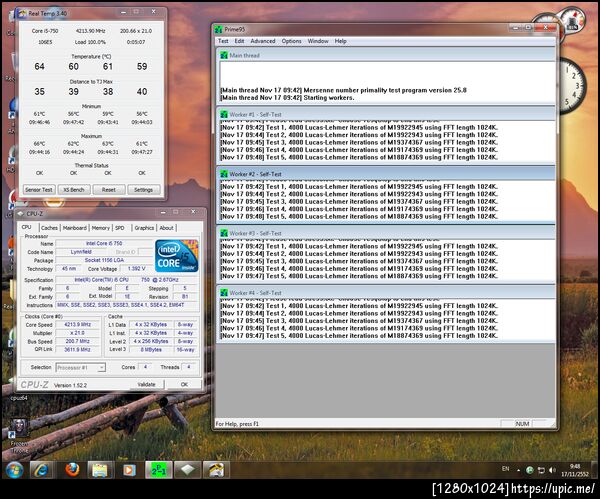The image size is (600, 499).
Task: Switch to the Graphics tab in CPU-Z
Action: pyautogui.click(x=144, y=228)
